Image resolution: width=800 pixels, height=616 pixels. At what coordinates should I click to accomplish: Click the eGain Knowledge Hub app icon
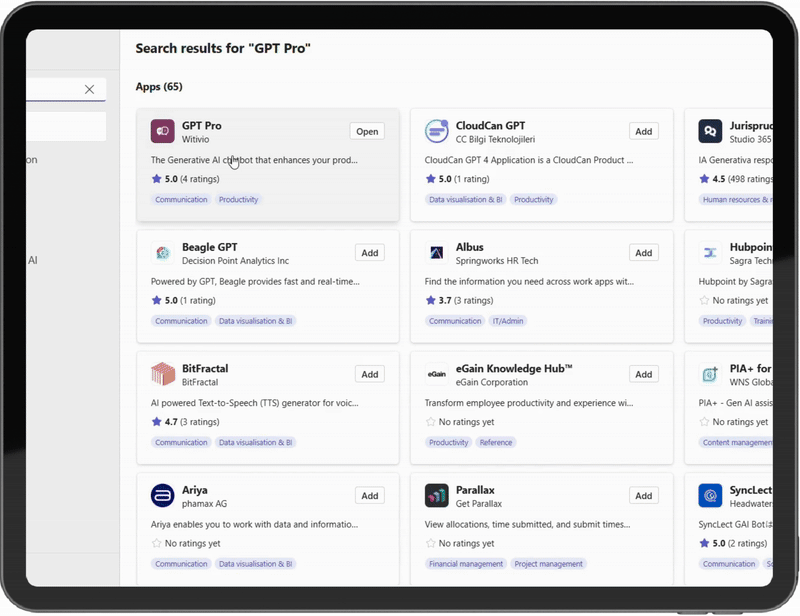(x=437, y=374)
